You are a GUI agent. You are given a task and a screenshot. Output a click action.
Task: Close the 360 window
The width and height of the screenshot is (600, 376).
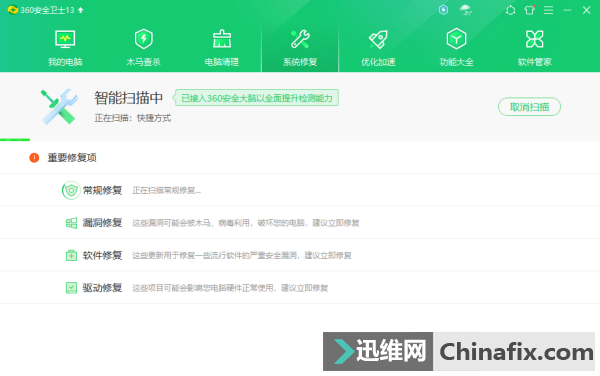586,10
